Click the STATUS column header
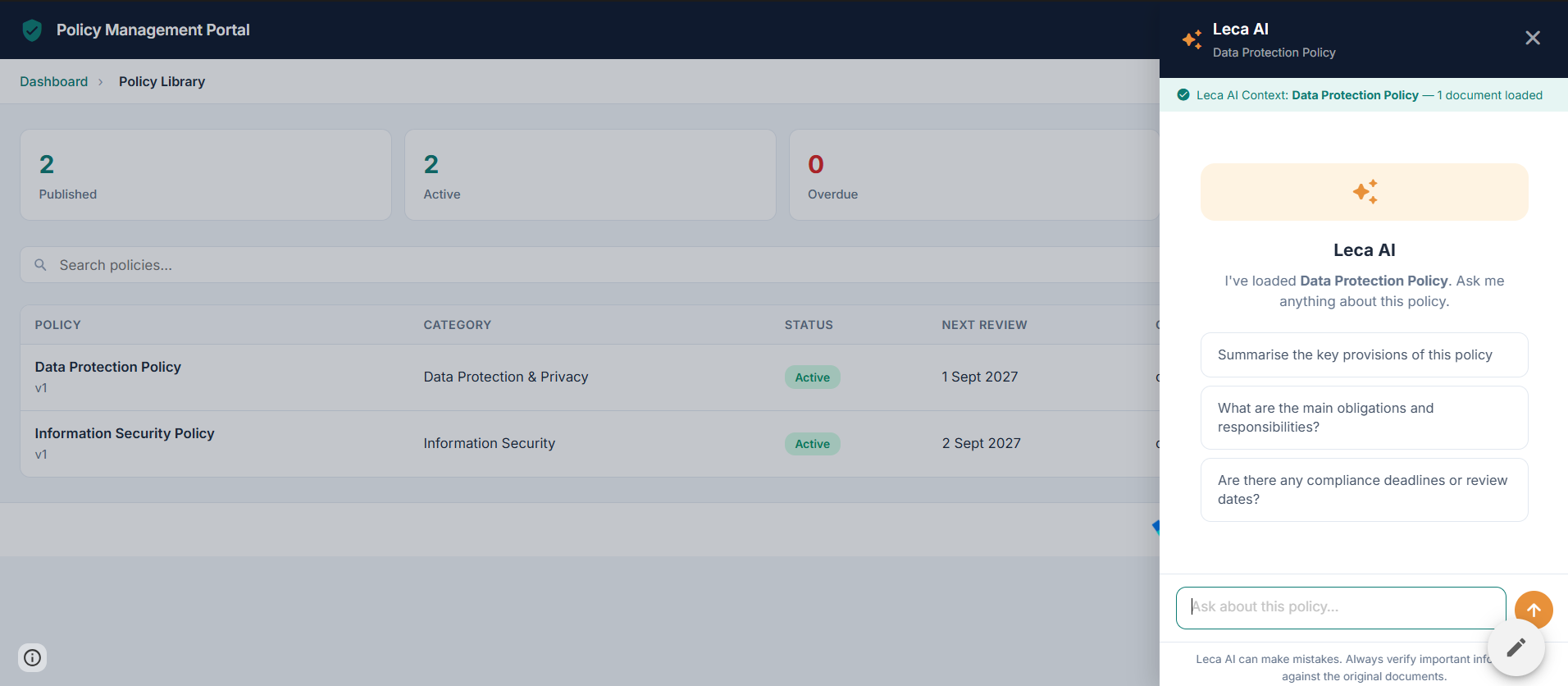Image resolution: width=1568 pixels, height=686 pixels. point(809,325)
